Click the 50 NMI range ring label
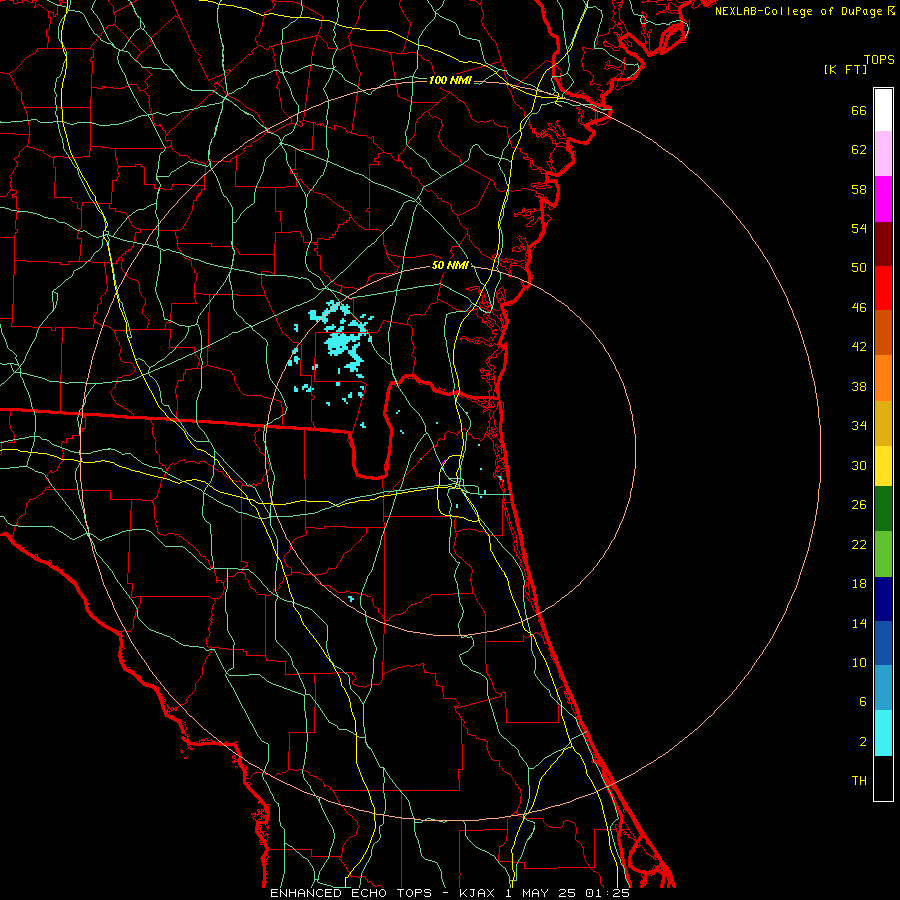900x900 pixels. click(450, 265)
